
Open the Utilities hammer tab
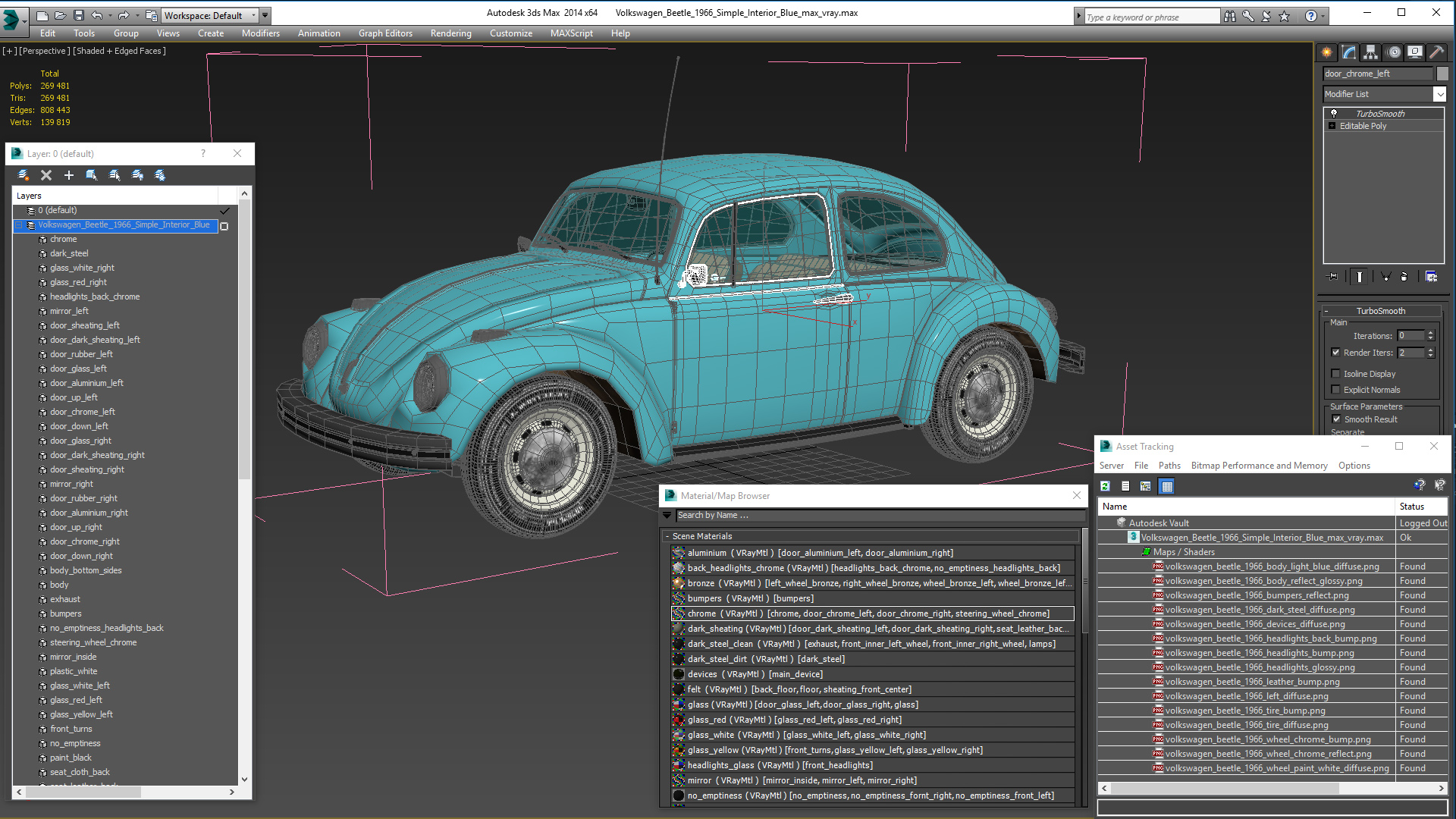1437,52
